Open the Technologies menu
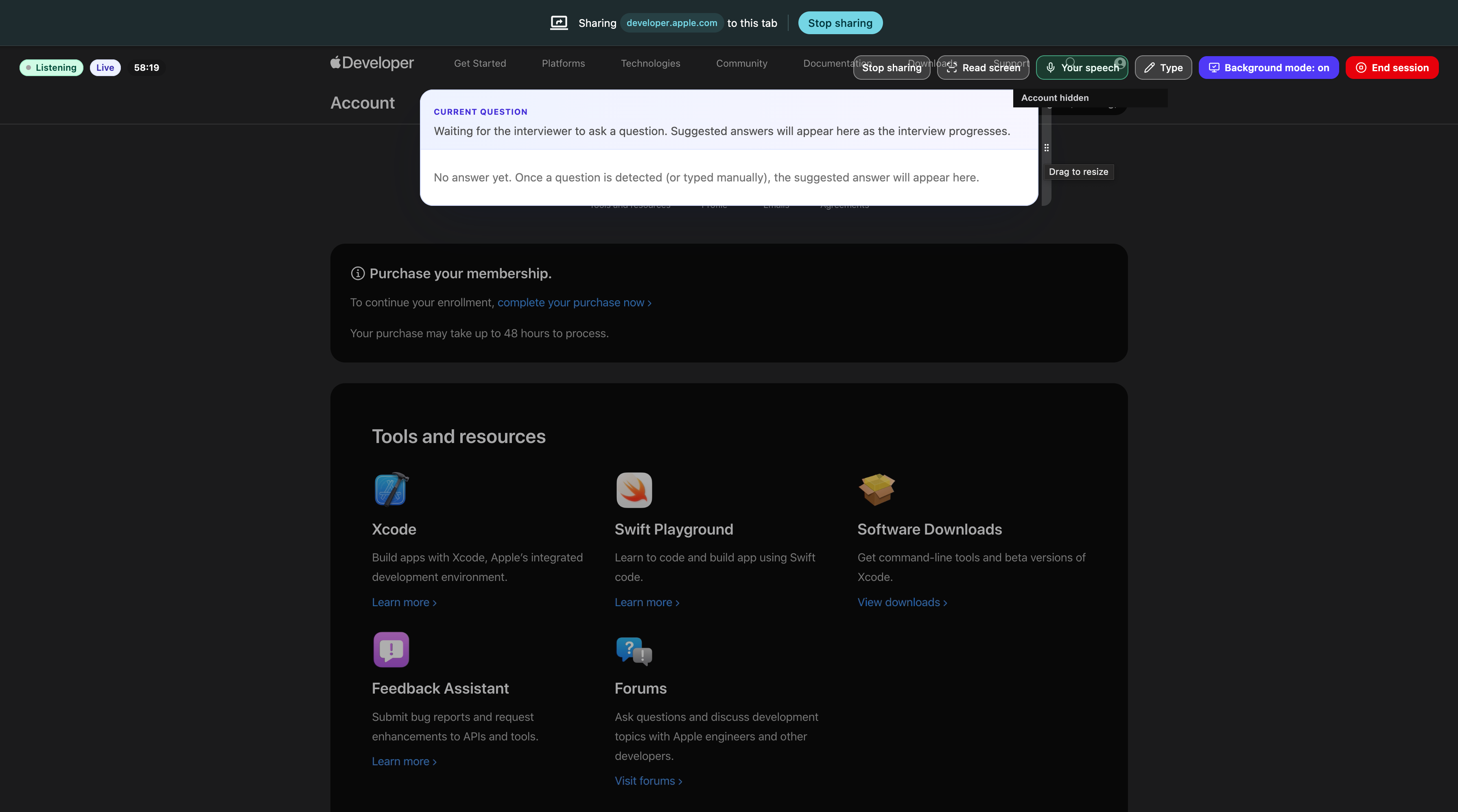 click(x=650, y=63)
